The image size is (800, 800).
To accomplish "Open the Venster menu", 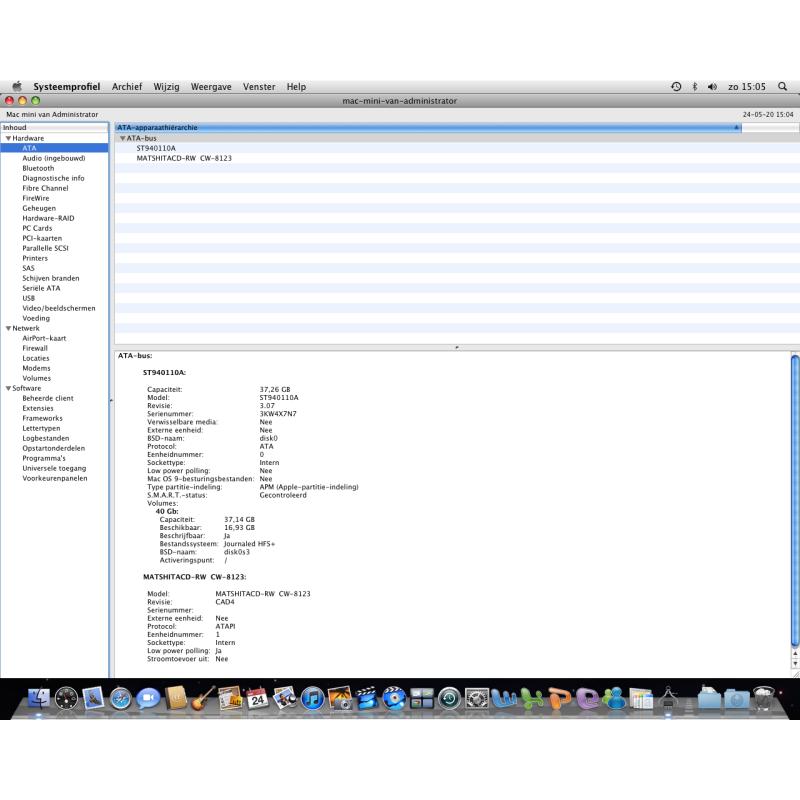I will pyautogui.click(x=259, y=87).
